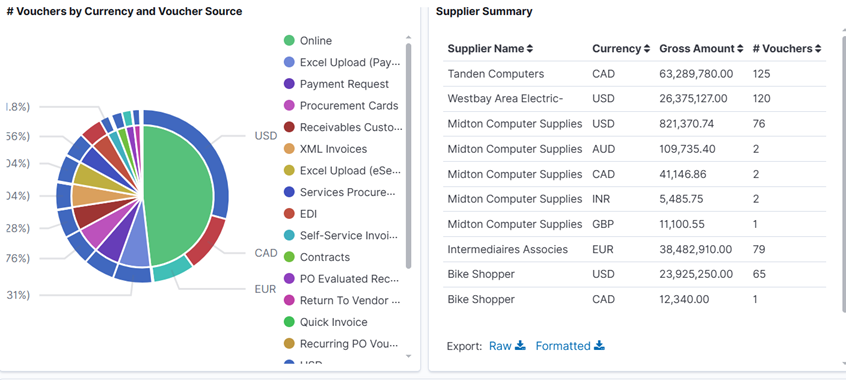Toggle the EDI legend series
Image resolution: width=846 pixels, height=380 pixels.
[x=301, y=214]
